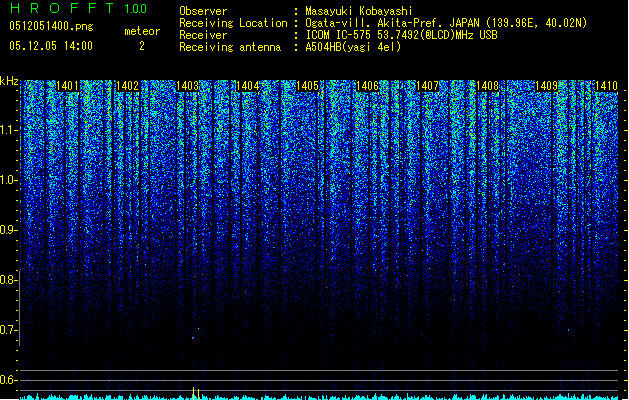629x400 pixels.
Task: Click the date stamp 05.12.05 14:00
Action: (51, 46)
